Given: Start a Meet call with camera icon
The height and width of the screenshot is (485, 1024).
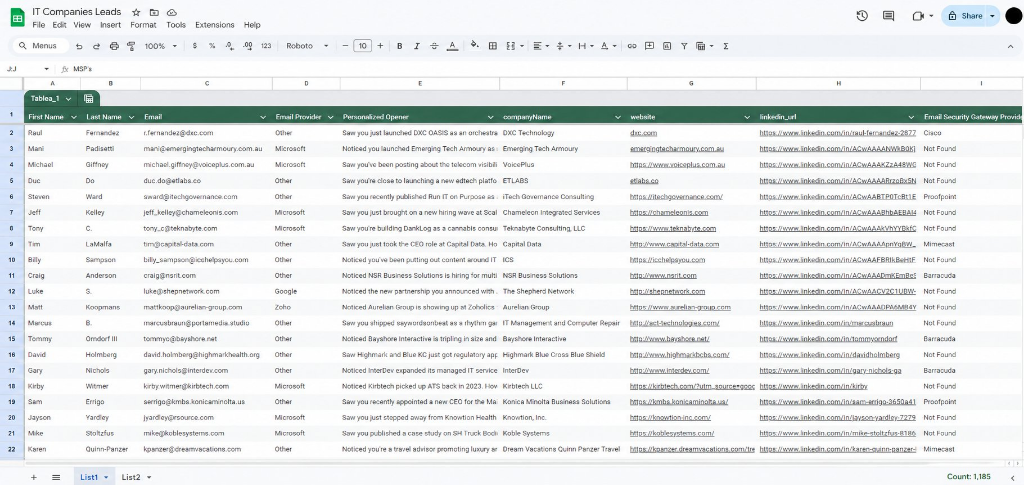Looking at the screenshot, I should click(918, 16).
